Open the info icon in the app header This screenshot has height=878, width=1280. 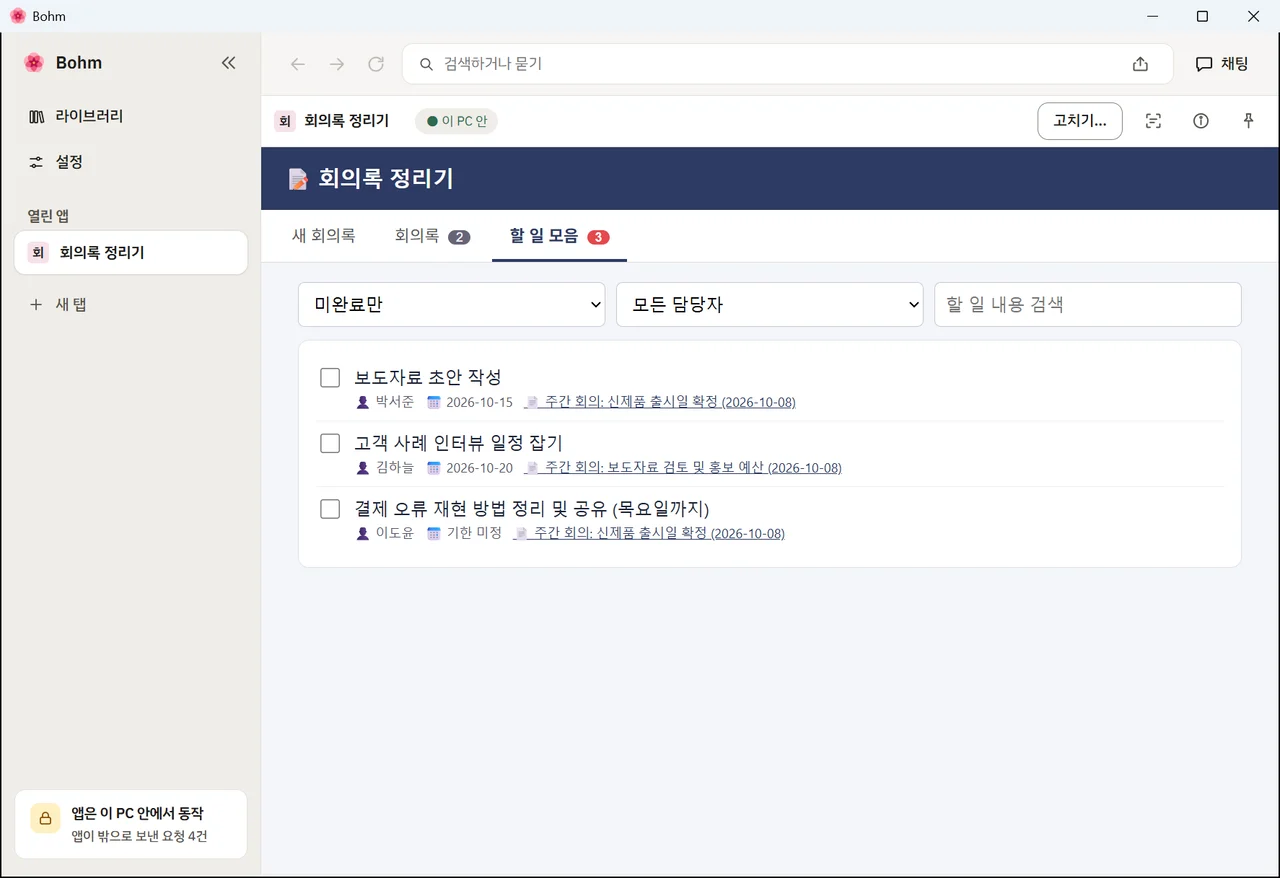tap(1201, 121)
